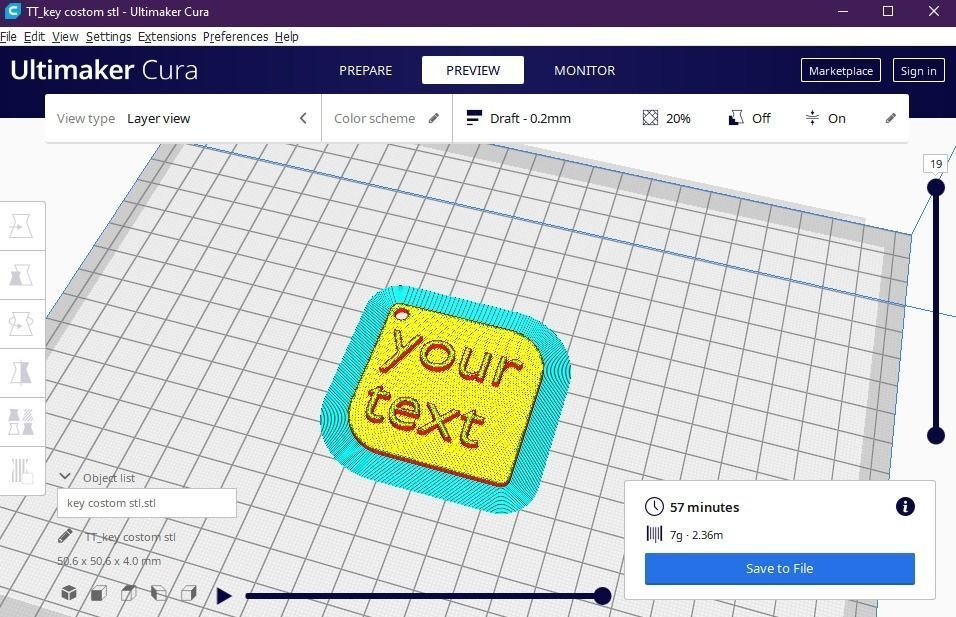Select the Mirror tool in left toolbar

click(21, 373)
